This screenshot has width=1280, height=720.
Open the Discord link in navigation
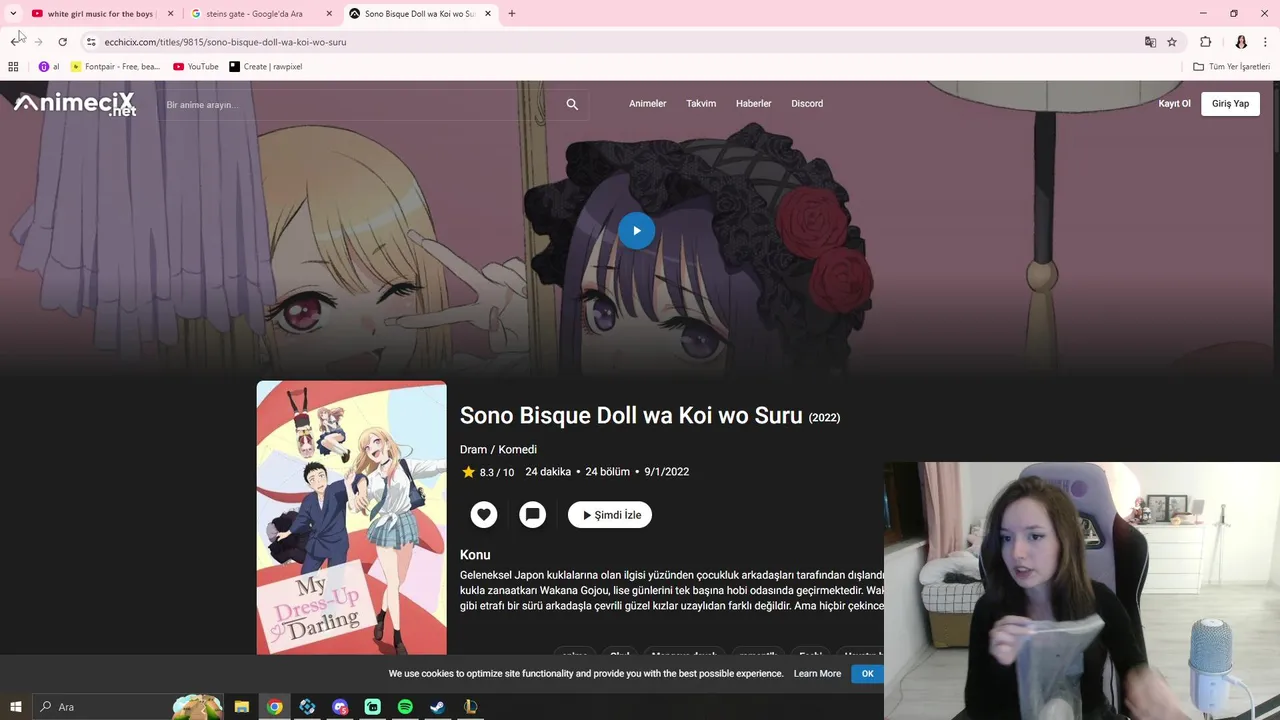pyautogui.click(x=807, y=104)
